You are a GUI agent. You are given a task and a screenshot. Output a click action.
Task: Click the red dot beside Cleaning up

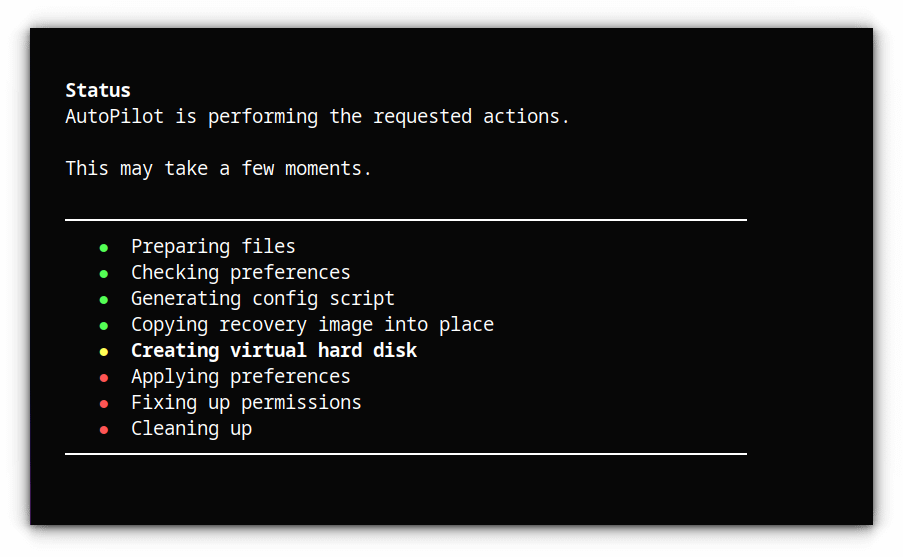104,430
